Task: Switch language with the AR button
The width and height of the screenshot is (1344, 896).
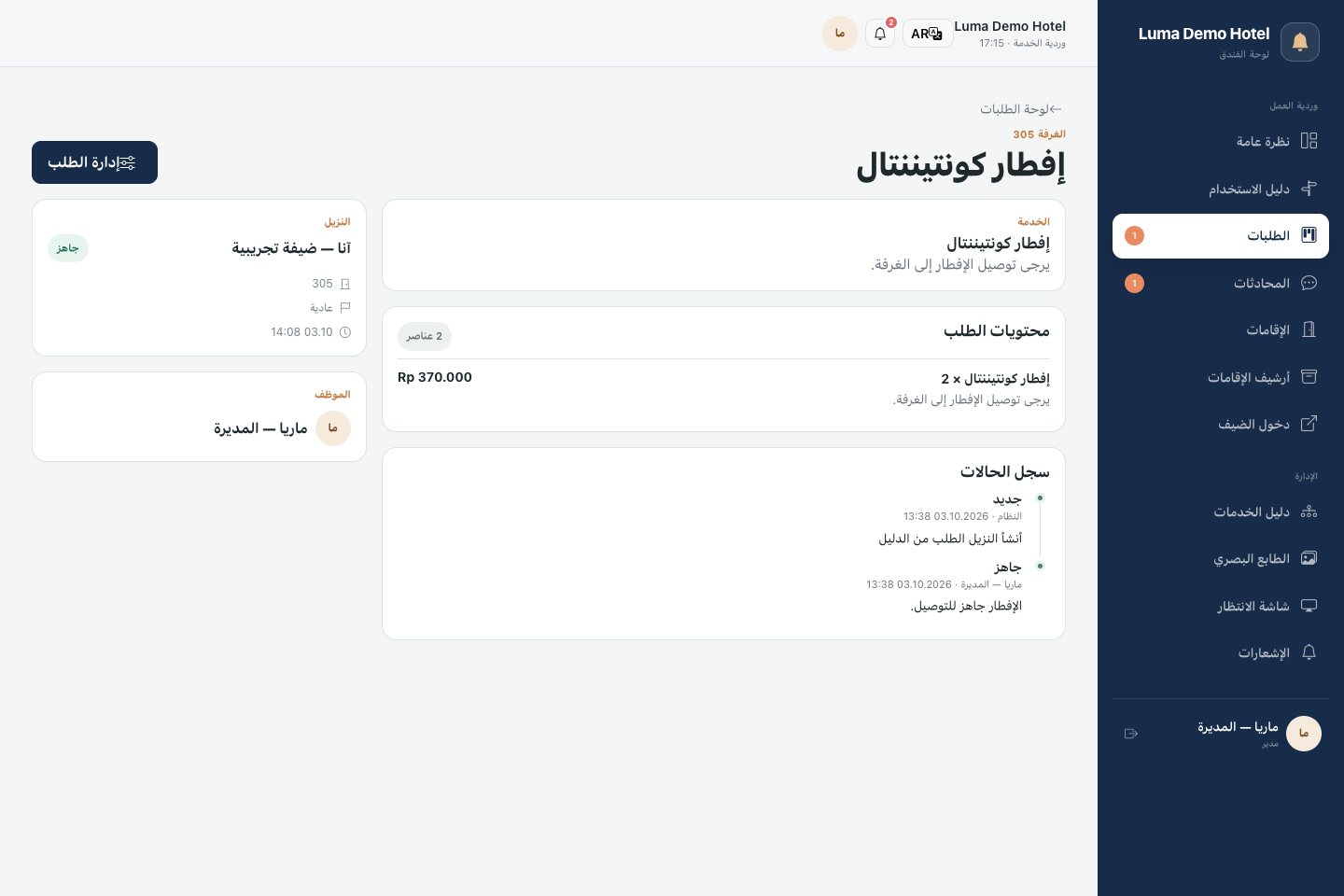Action: 927,34
